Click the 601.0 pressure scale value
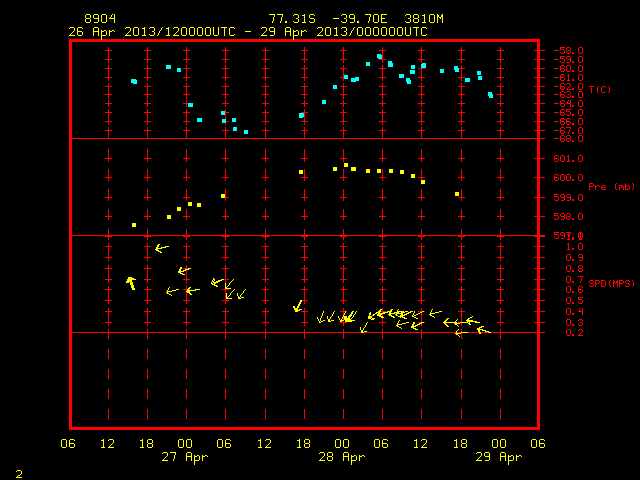This screenshot has width=640, height=480. 568,158
